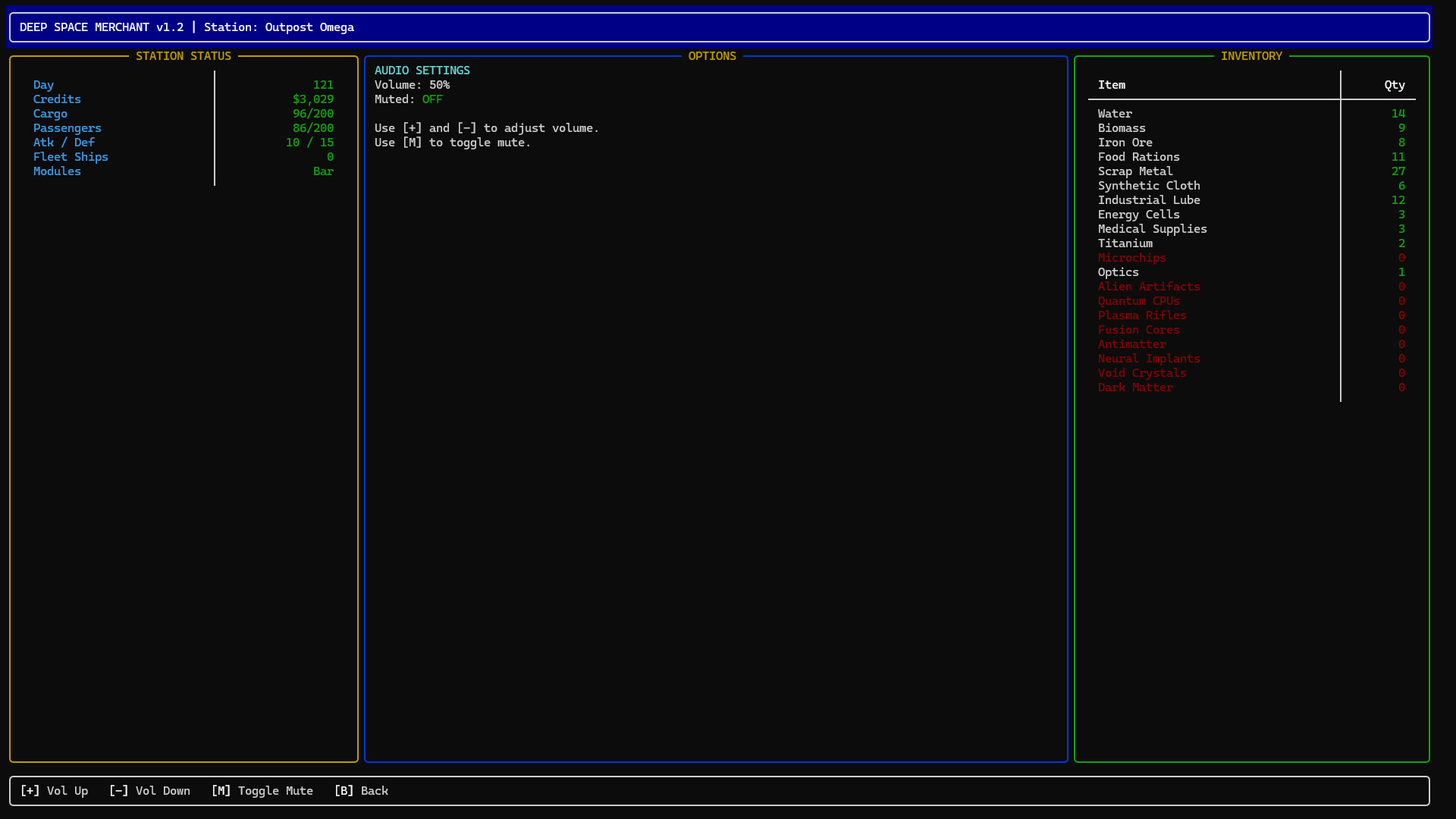1456x819 pixels.
Task: Click the [+] Vol Up command
Action: click(x=54, y=790)
